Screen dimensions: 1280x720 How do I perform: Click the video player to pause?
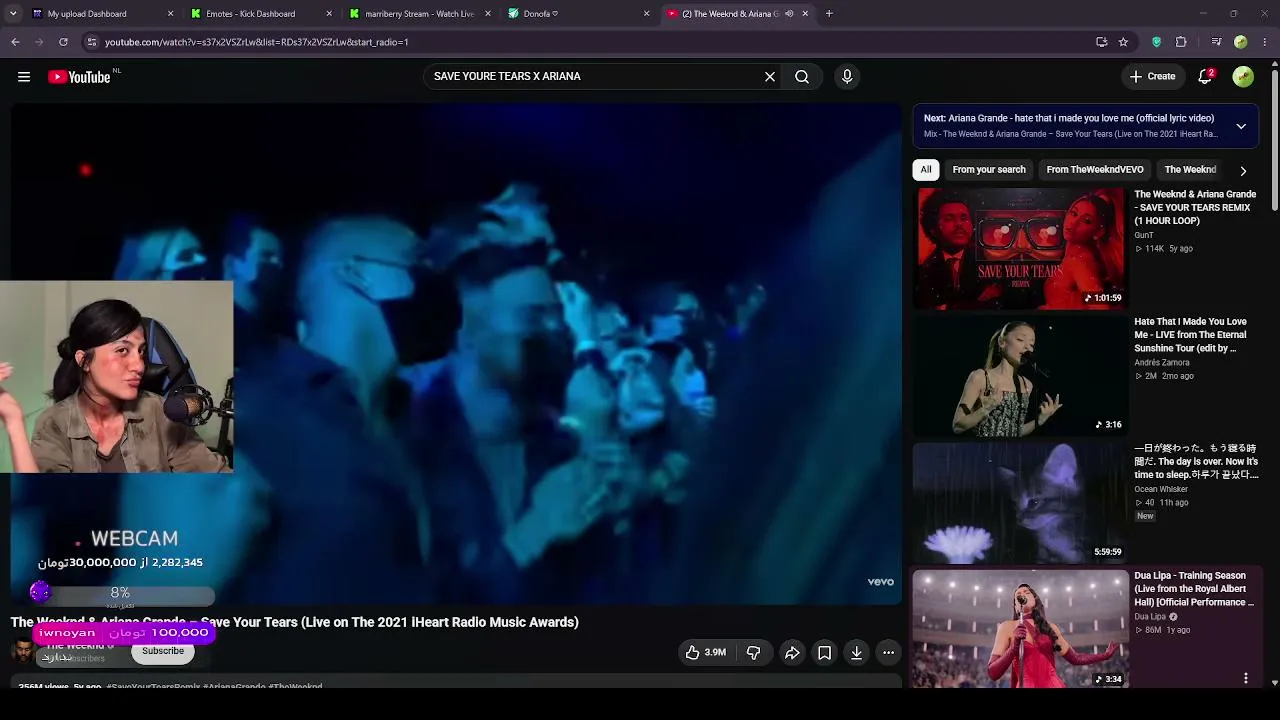pyautogui.click(x=456, y=353)
